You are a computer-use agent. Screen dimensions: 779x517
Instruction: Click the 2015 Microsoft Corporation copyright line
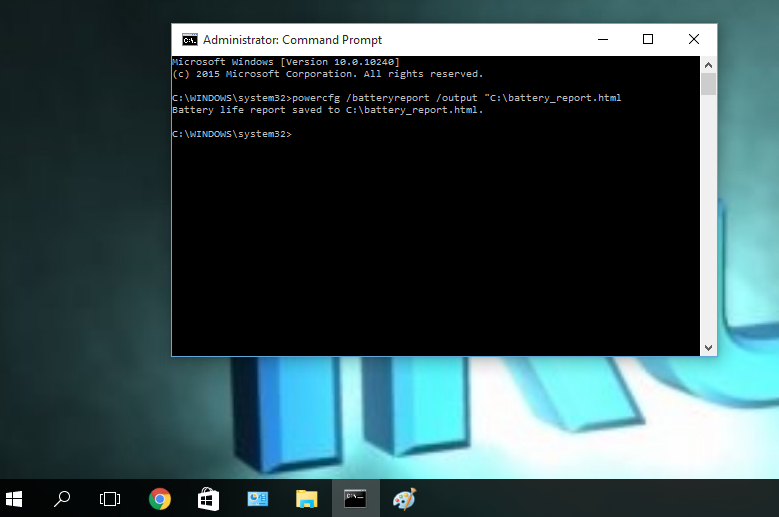coord(327,74)
